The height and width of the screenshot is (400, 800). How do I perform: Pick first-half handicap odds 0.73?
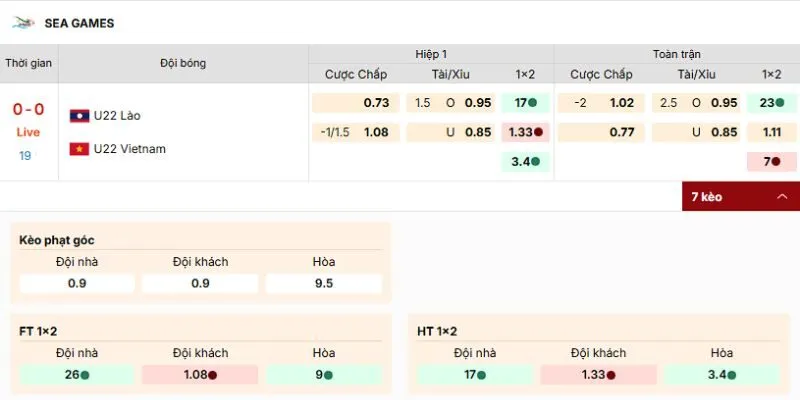point(356,103)
